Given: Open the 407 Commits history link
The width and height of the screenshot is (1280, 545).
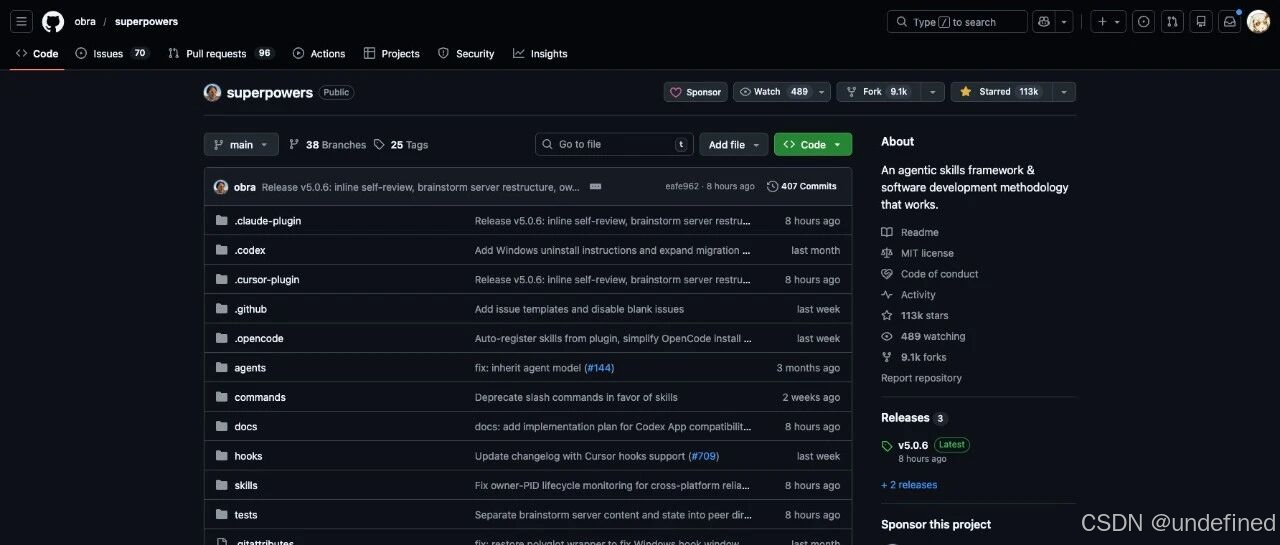Looking at the screenshot, I should pos(802,187).
